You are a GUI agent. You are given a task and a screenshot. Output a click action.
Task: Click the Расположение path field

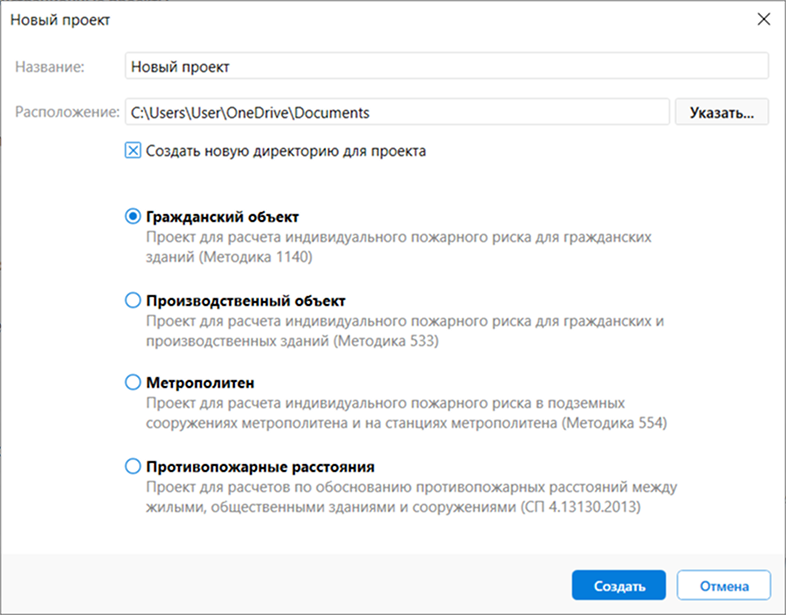[397, 112]
